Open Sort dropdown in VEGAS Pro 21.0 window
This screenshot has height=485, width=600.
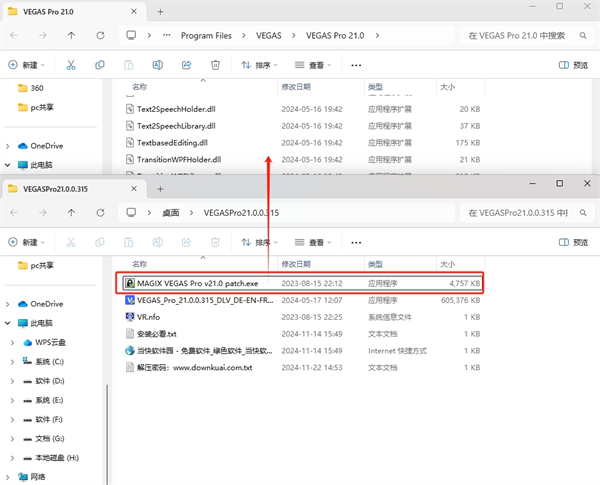tap(259, 65)
